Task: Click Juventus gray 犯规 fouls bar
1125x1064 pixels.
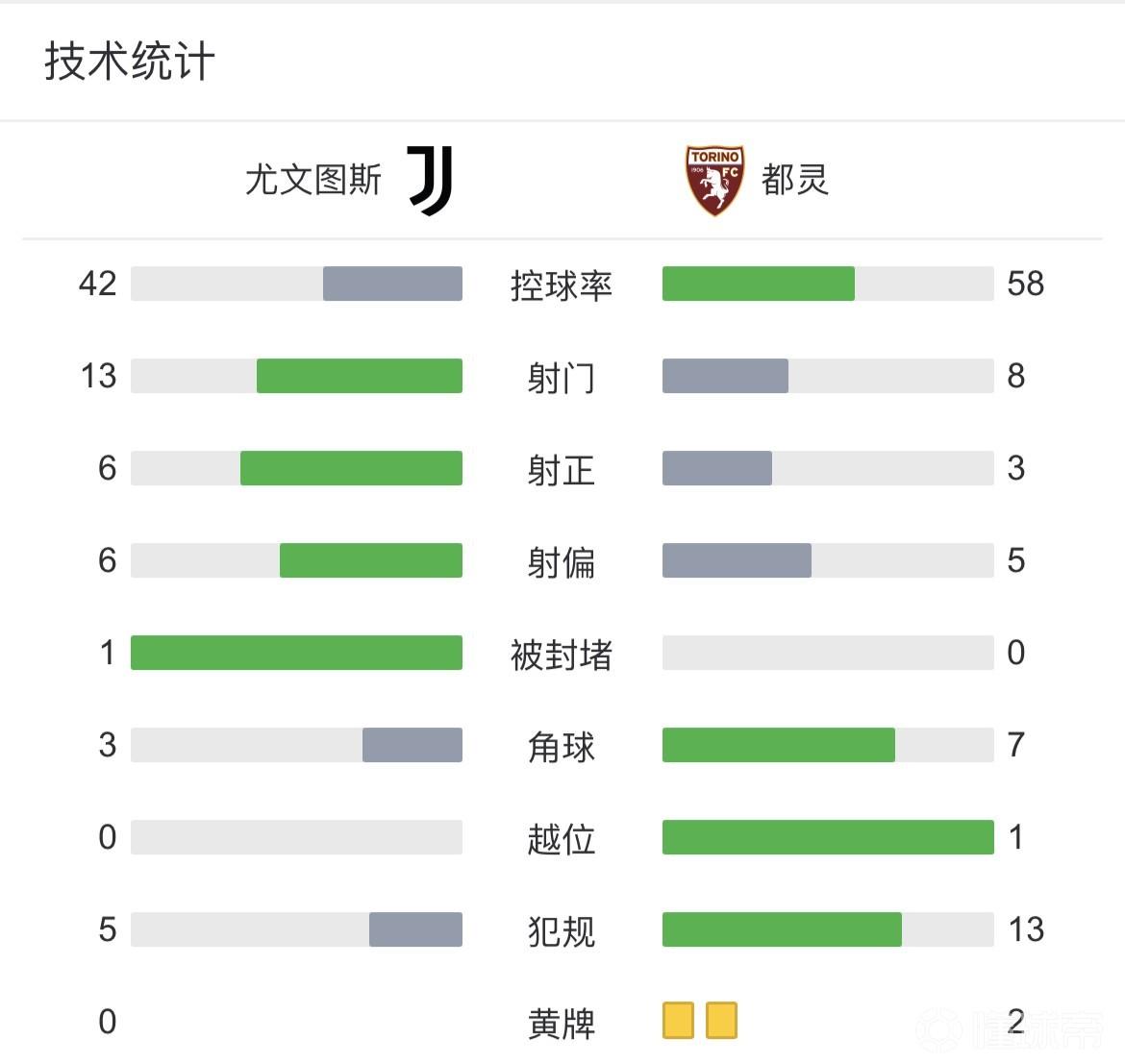Action: pos(415,929)
